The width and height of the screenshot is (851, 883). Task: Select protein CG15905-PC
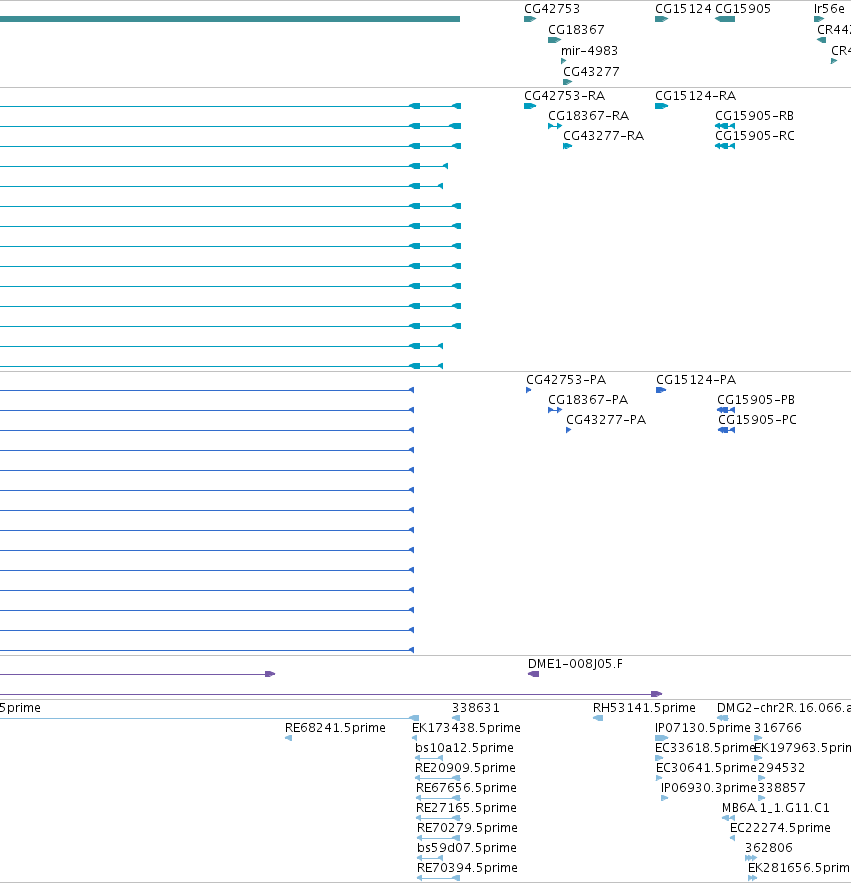tap(757, 420)
